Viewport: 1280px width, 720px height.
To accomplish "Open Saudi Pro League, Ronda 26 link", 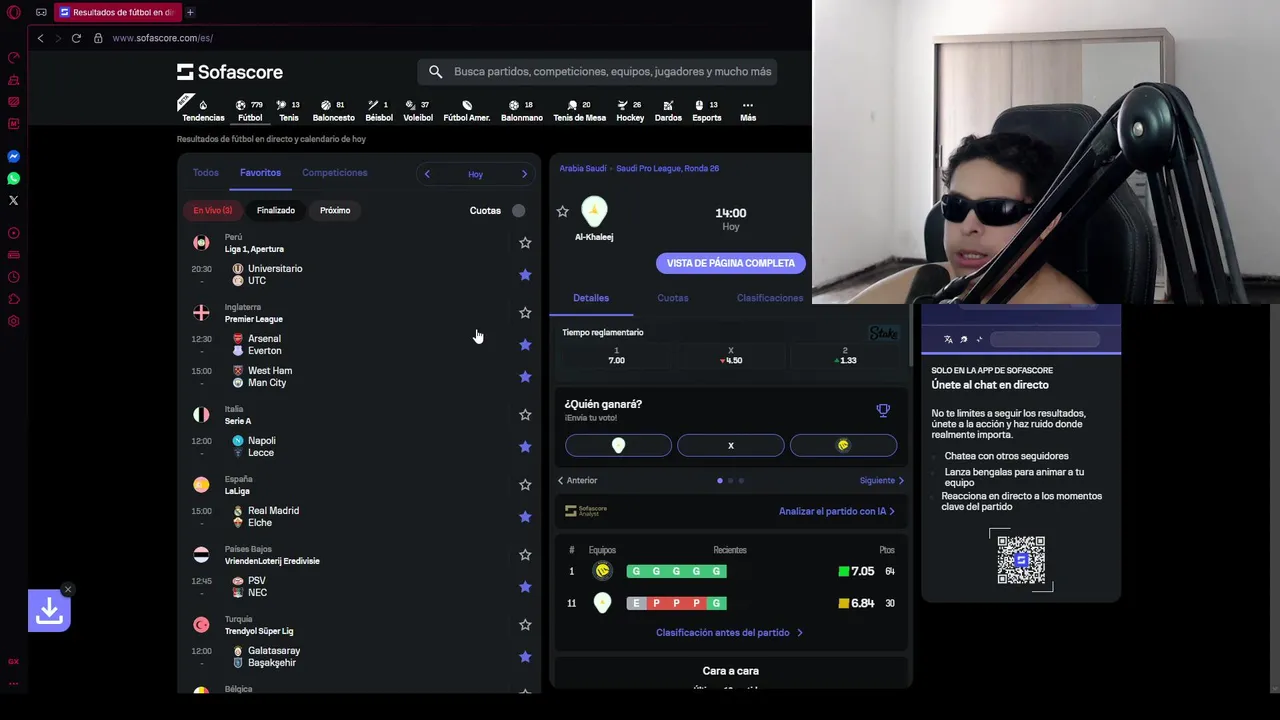I will 667,168.
